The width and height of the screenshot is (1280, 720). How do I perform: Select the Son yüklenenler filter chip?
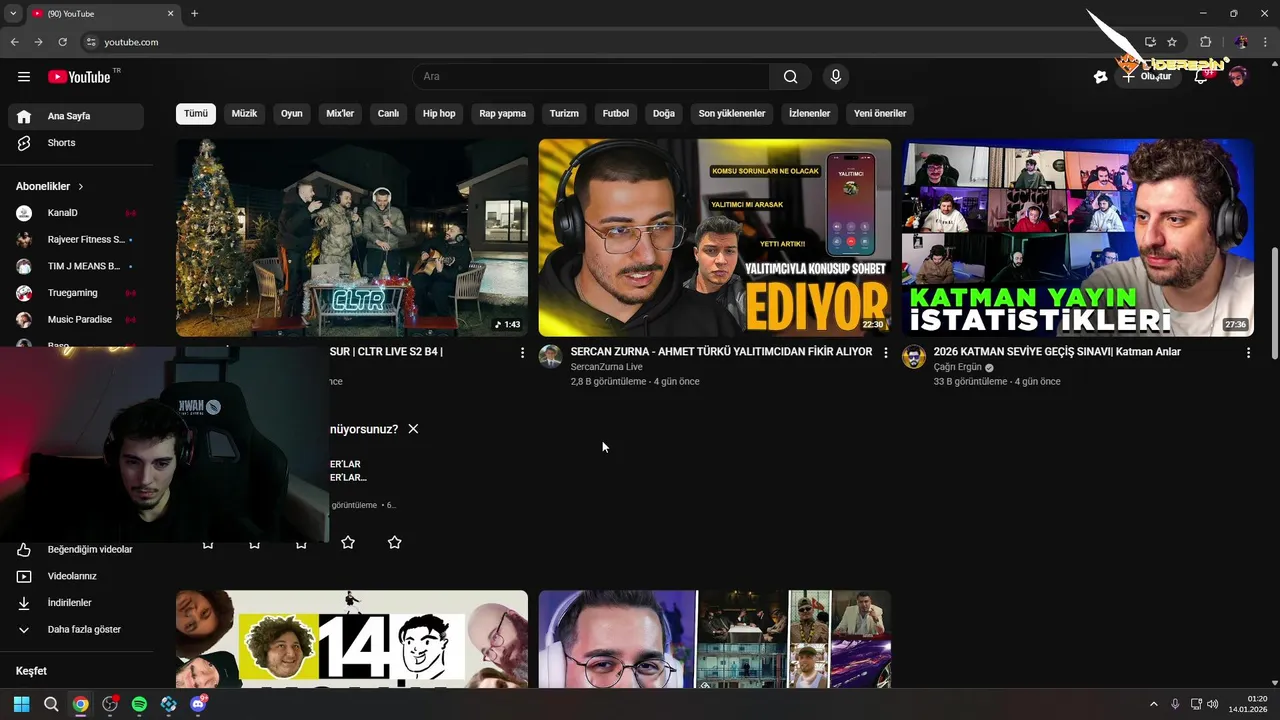coord(732,114)
